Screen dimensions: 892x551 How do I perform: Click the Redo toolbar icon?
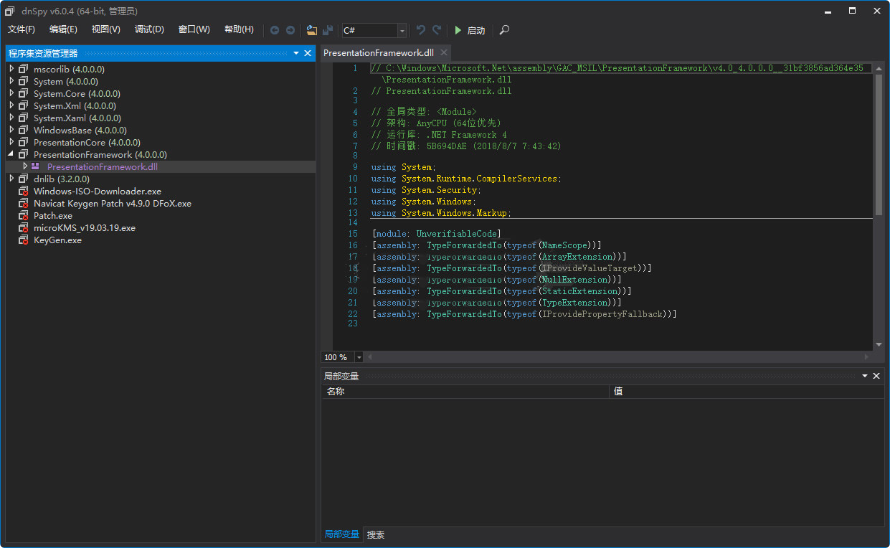pyautogui.click(x=437, y=30)
